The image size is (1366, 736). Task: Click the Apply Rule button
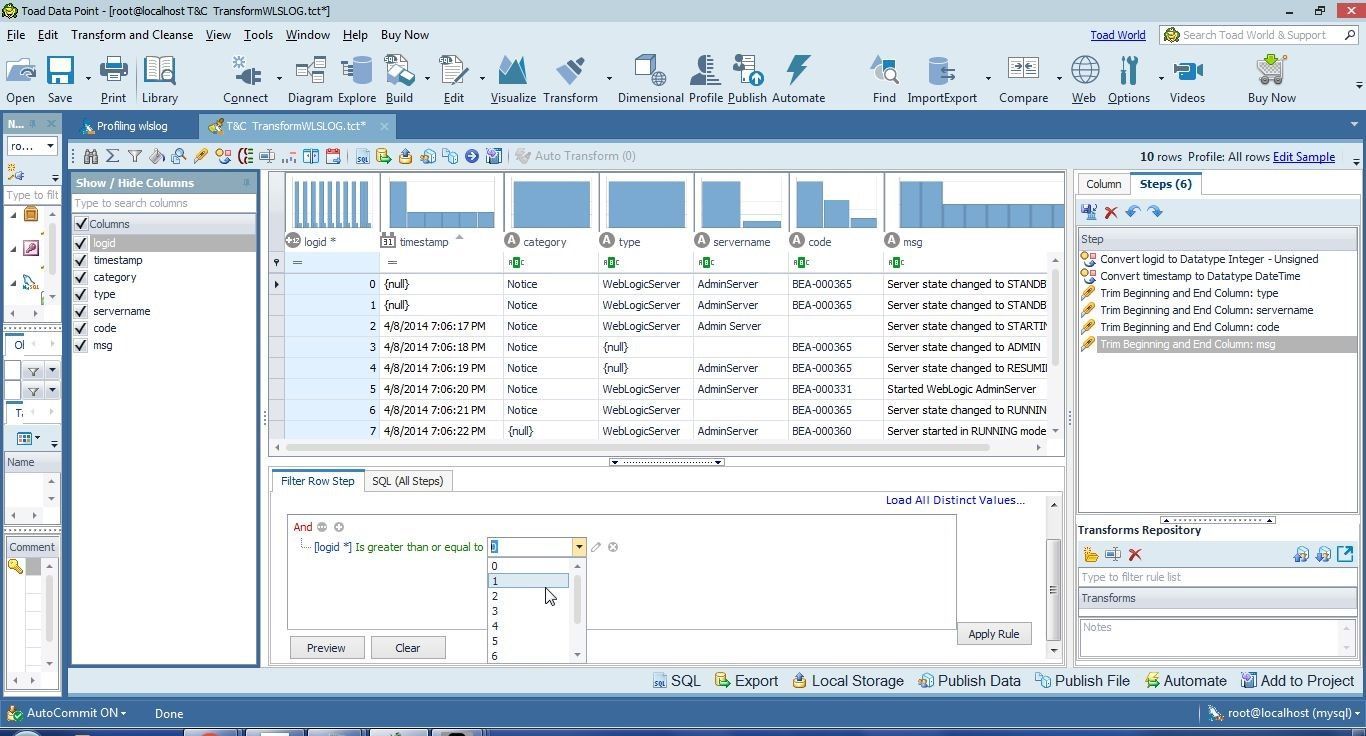(993, 634)
